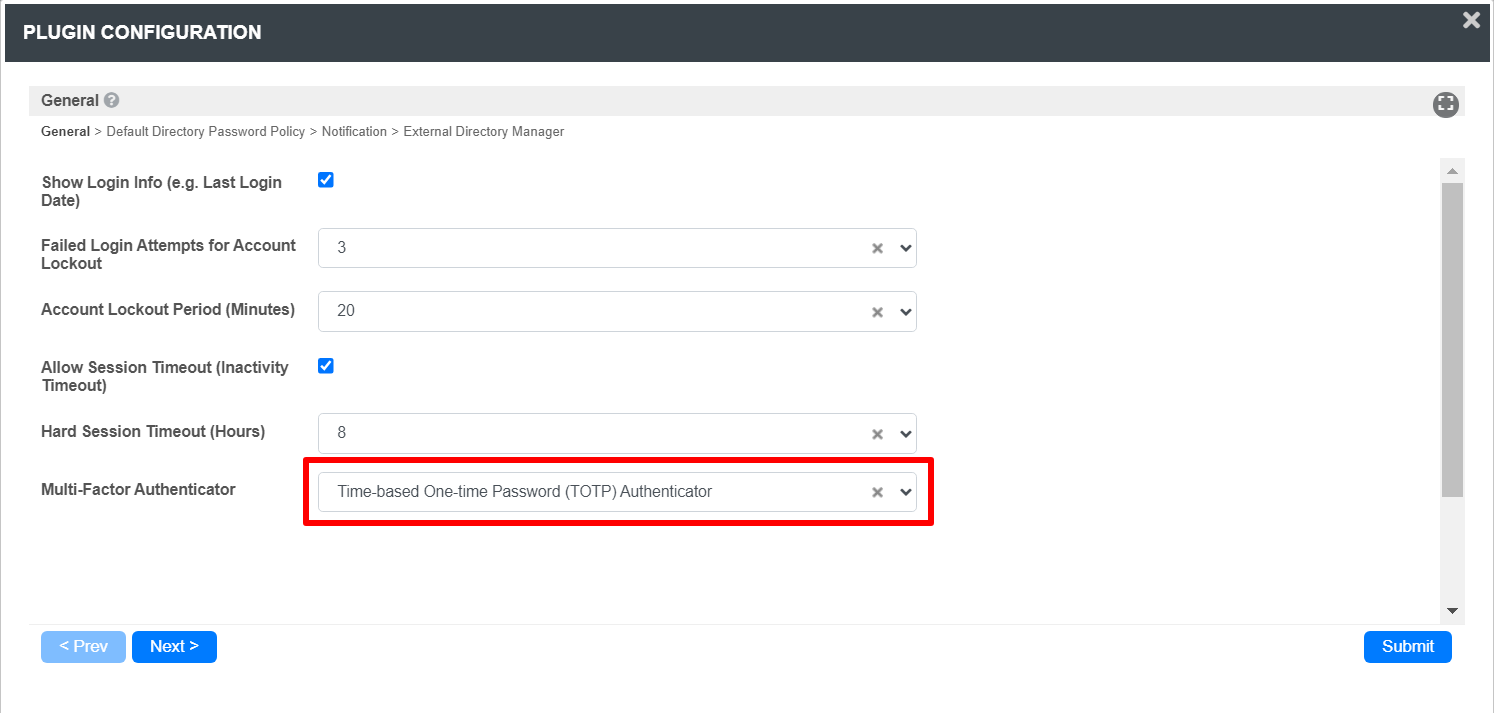Expand Hard Session Timeout dropdown arrow

click(x=906, y=434)
